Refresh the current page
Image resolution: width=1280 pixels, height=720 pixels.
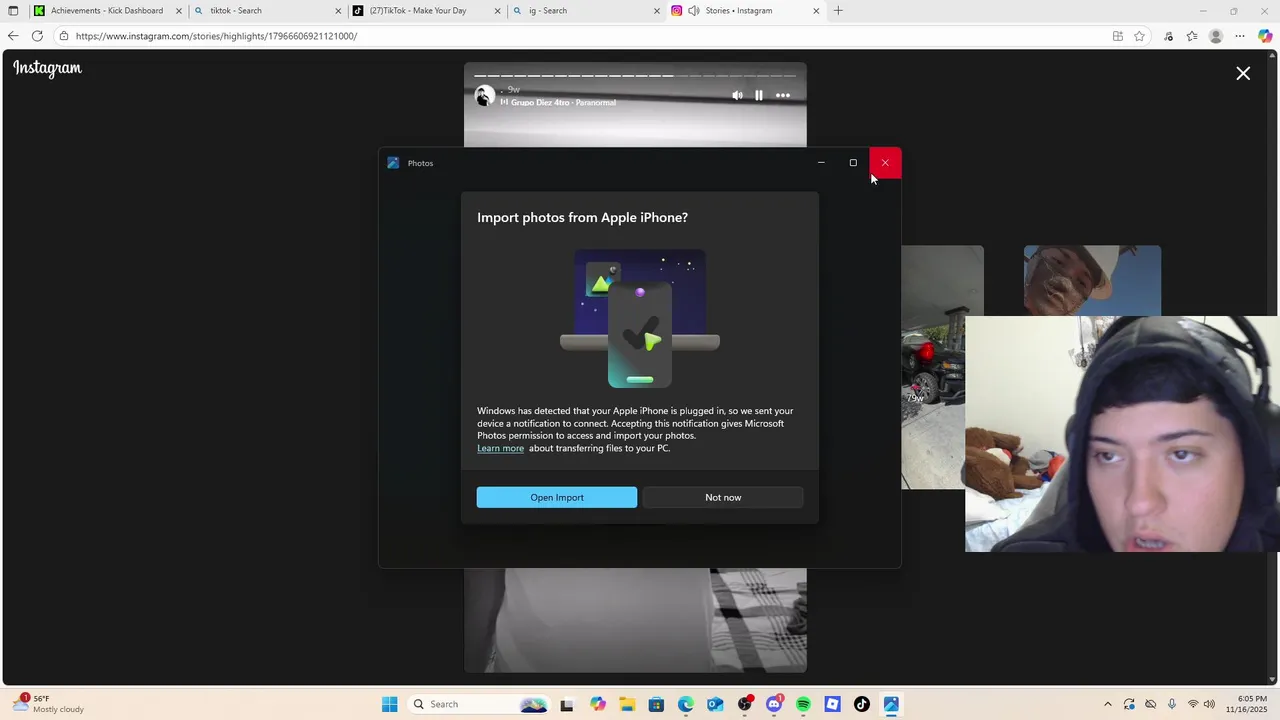37,36
